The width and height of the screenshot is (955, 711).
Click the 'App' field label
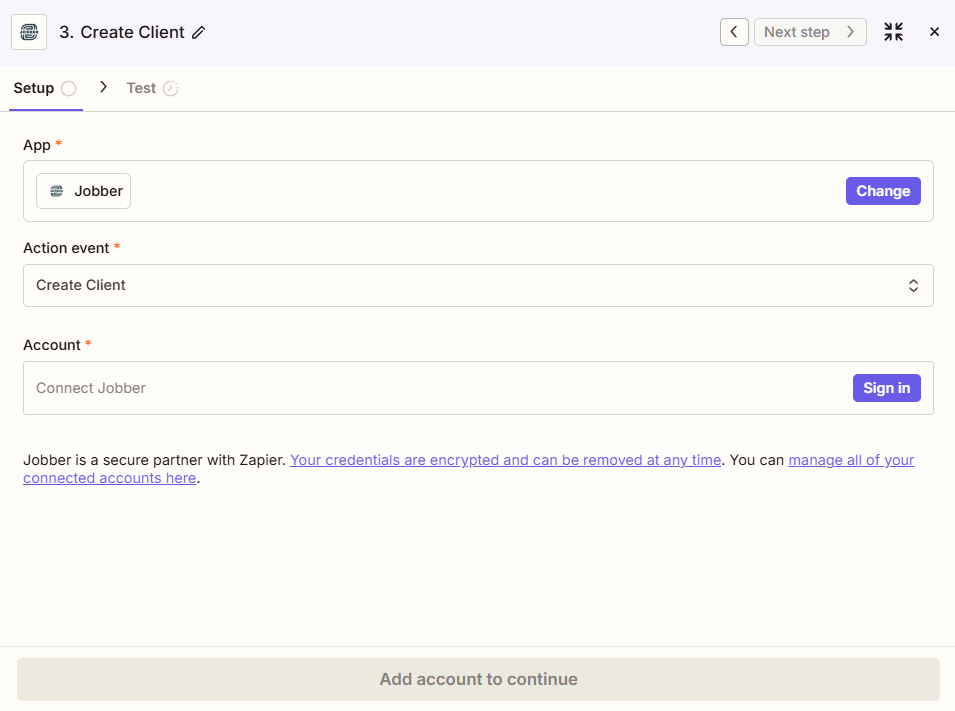37,145
